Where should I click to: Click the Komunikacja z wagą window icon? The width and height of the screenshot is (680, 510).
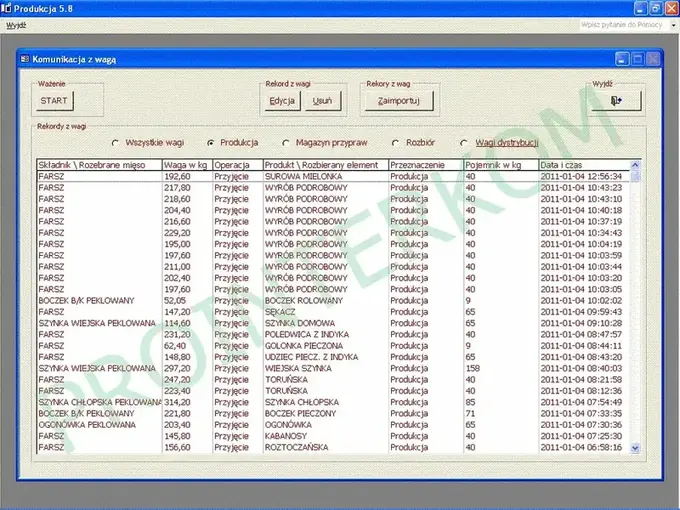[25, 59]
